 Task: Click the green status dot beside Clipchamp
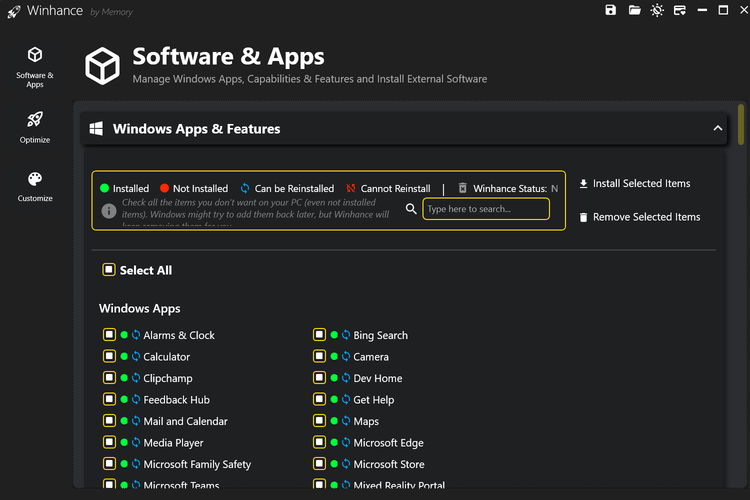[124, 378]
